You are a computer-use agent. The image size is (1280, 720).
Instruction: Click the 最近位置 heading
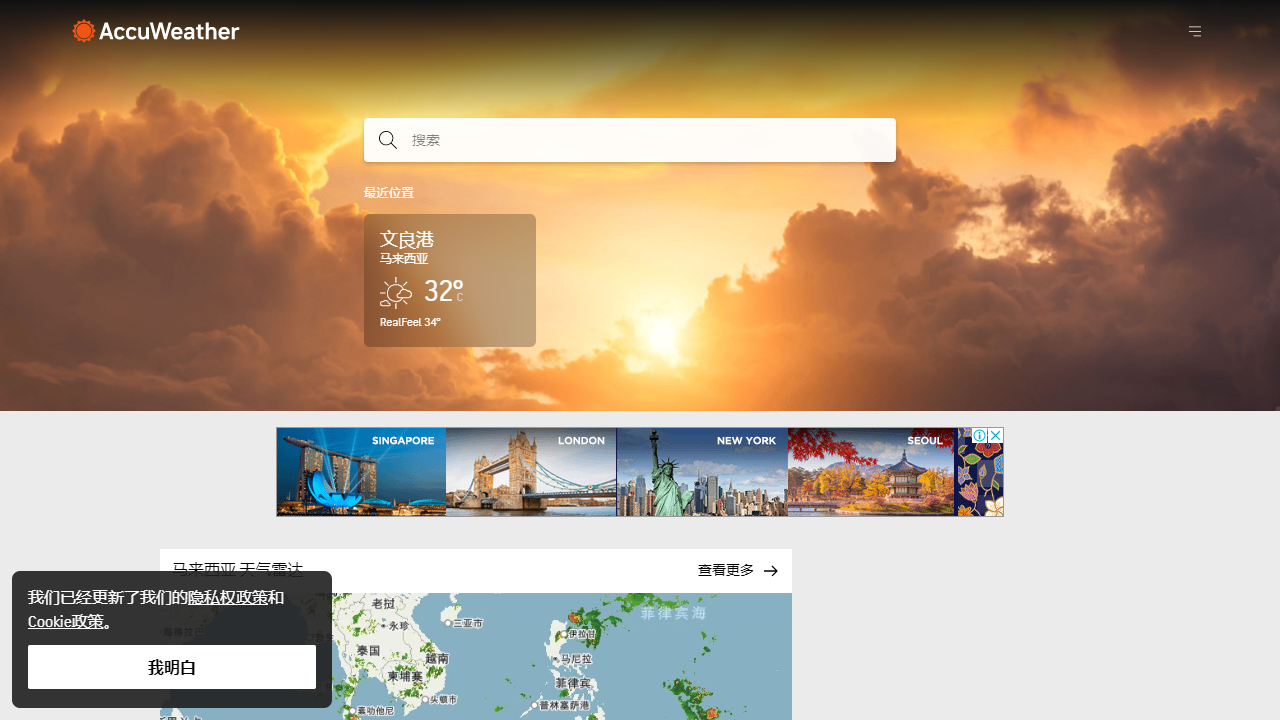(x=389, y=193)
